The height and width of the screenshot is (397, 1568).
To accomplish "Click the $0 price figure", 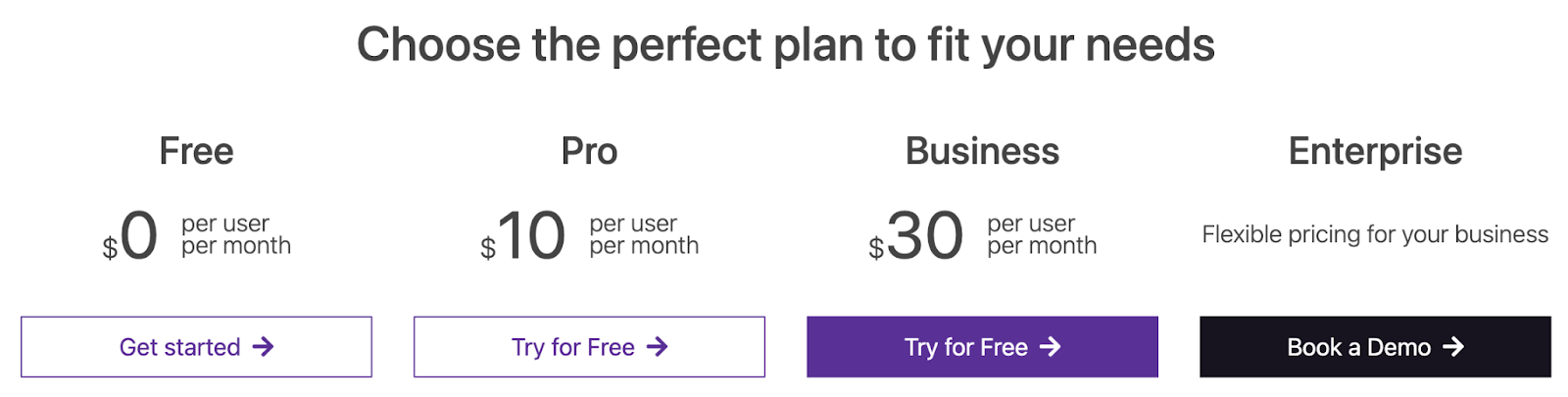I will pyautogui.click(x=130, y=236).
